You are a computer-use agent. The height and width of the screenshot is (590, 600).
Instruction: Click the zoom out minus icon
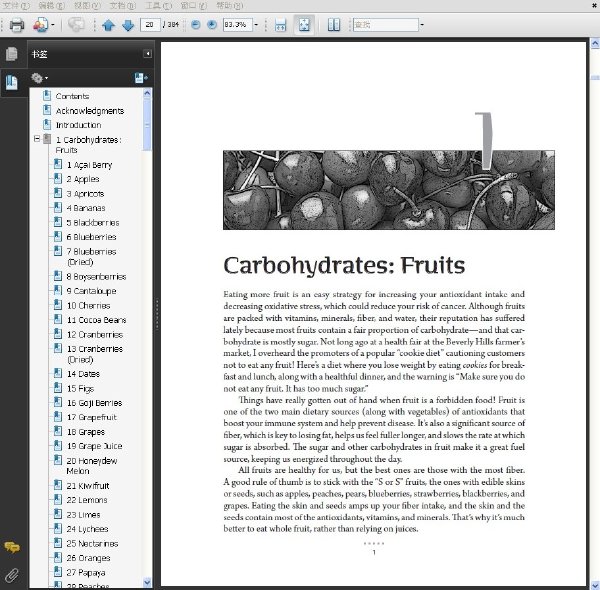tap(196, 25)
